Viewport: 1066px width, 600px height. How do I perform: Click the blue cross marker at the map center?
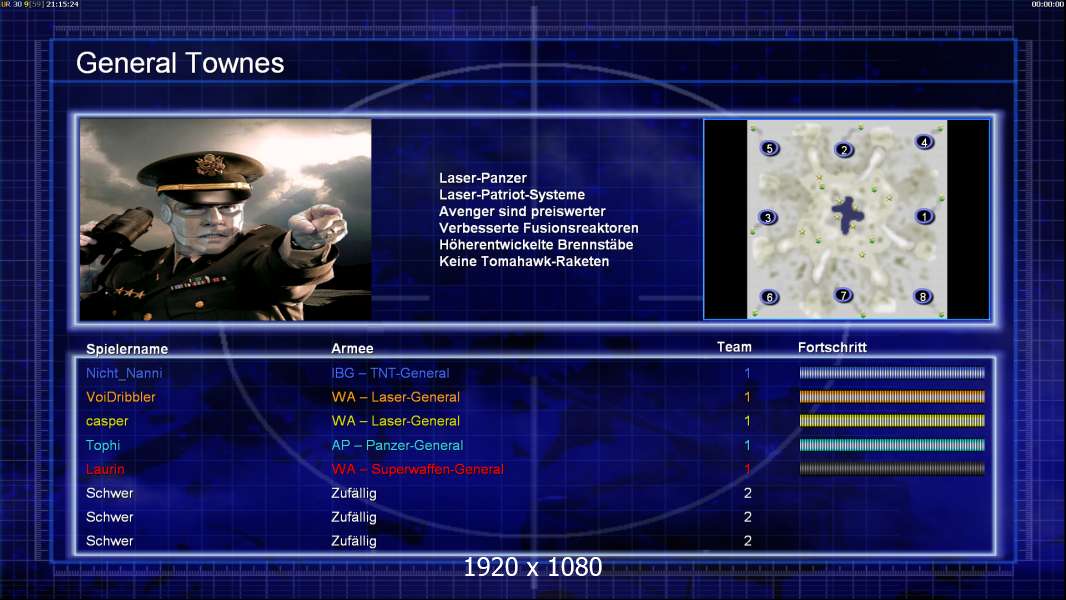pyautogui.click(x=848, y=215)
